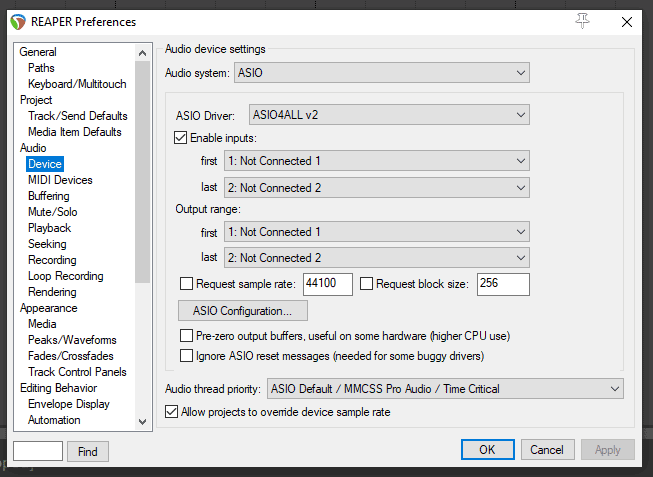Toggle the Enable inputs checkbox
This screenshot has height=477, width=653.
click(180, 137)
